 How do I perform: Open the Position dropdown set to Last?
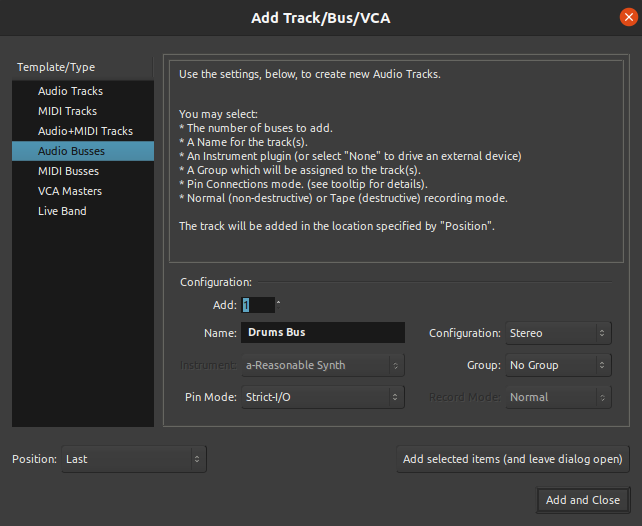(x=133, y=459)
